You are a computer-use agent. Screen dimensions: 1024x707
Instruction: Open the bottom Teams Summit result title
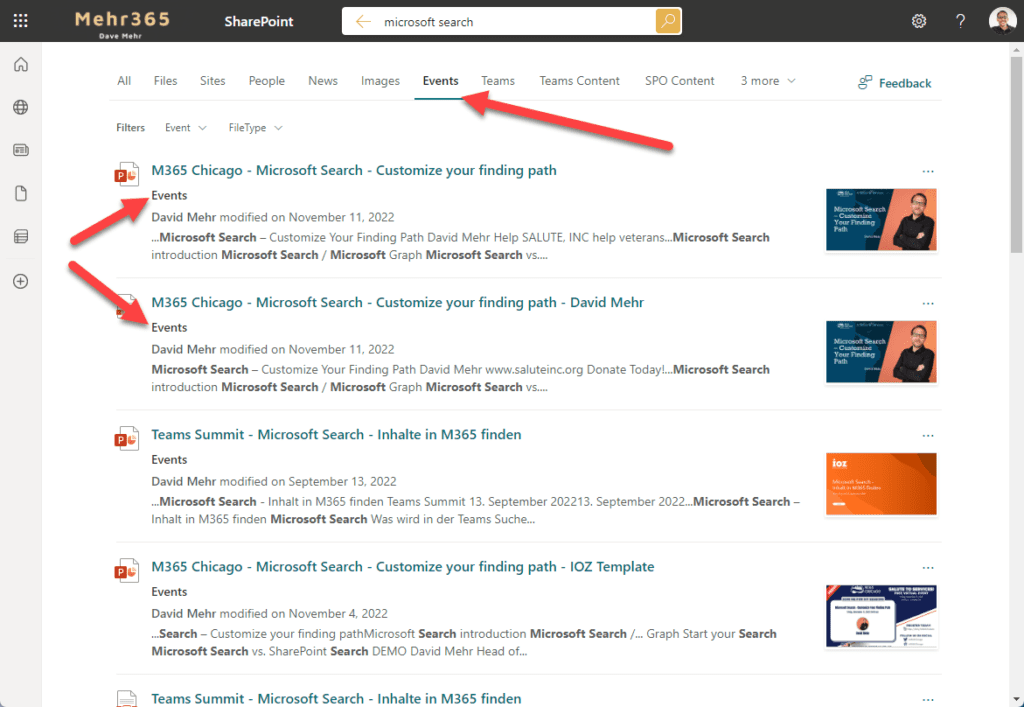(x=336, y=698)
